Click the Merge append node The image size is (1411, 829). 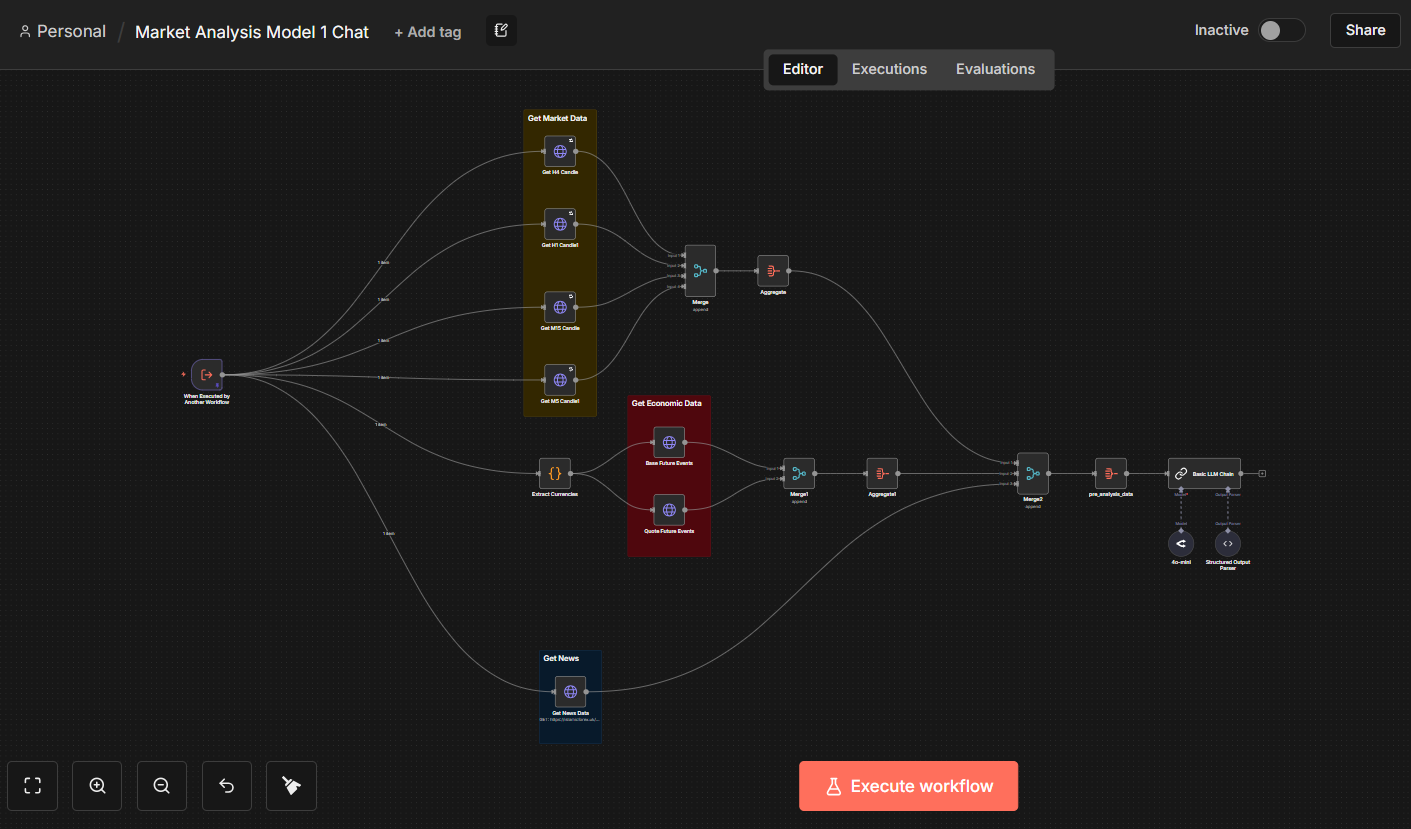699,271
